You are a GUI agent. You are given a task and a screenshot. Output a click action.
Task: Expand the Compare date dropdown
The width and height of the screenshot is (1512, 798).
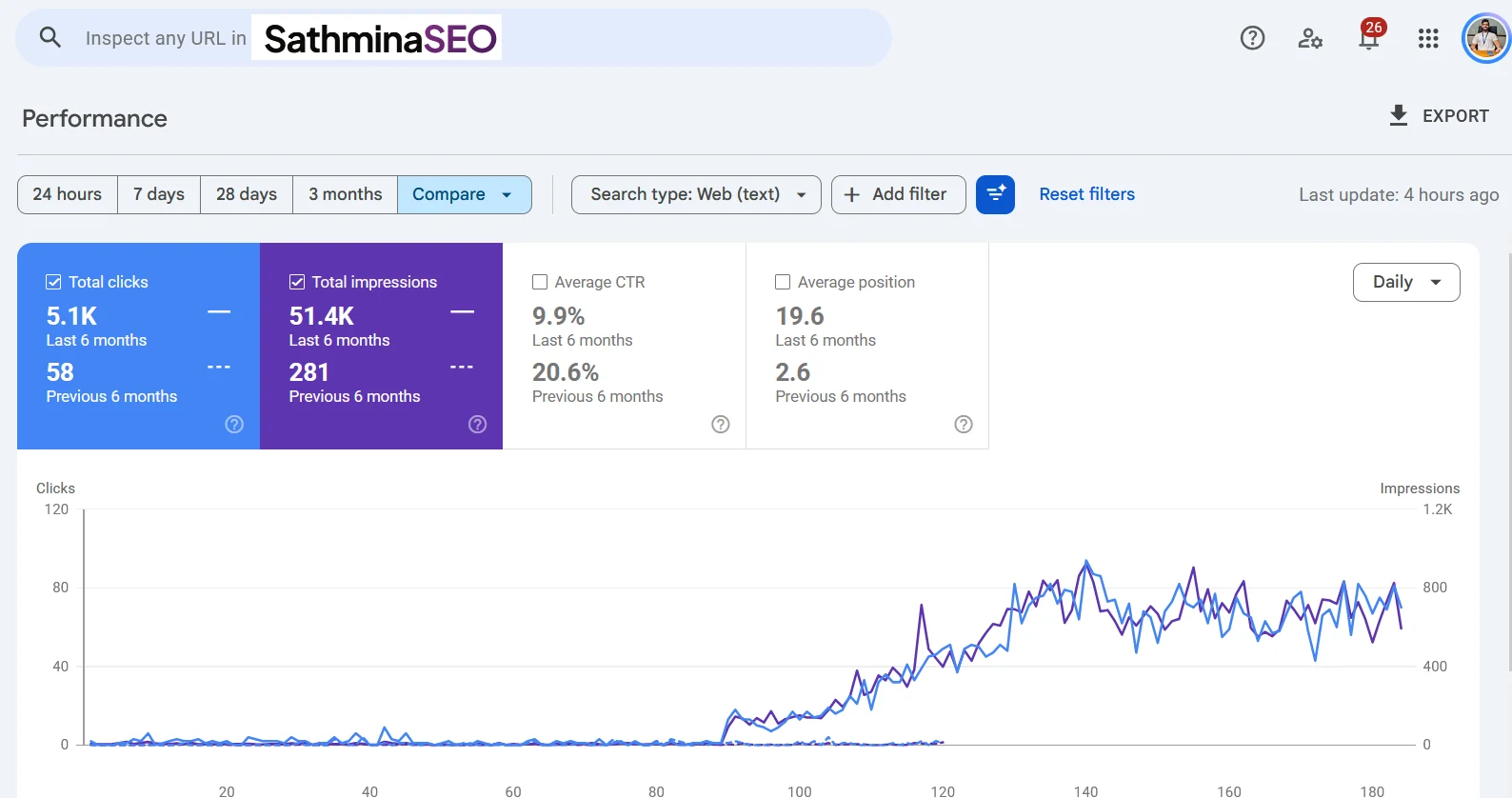[x=465, y=194]
